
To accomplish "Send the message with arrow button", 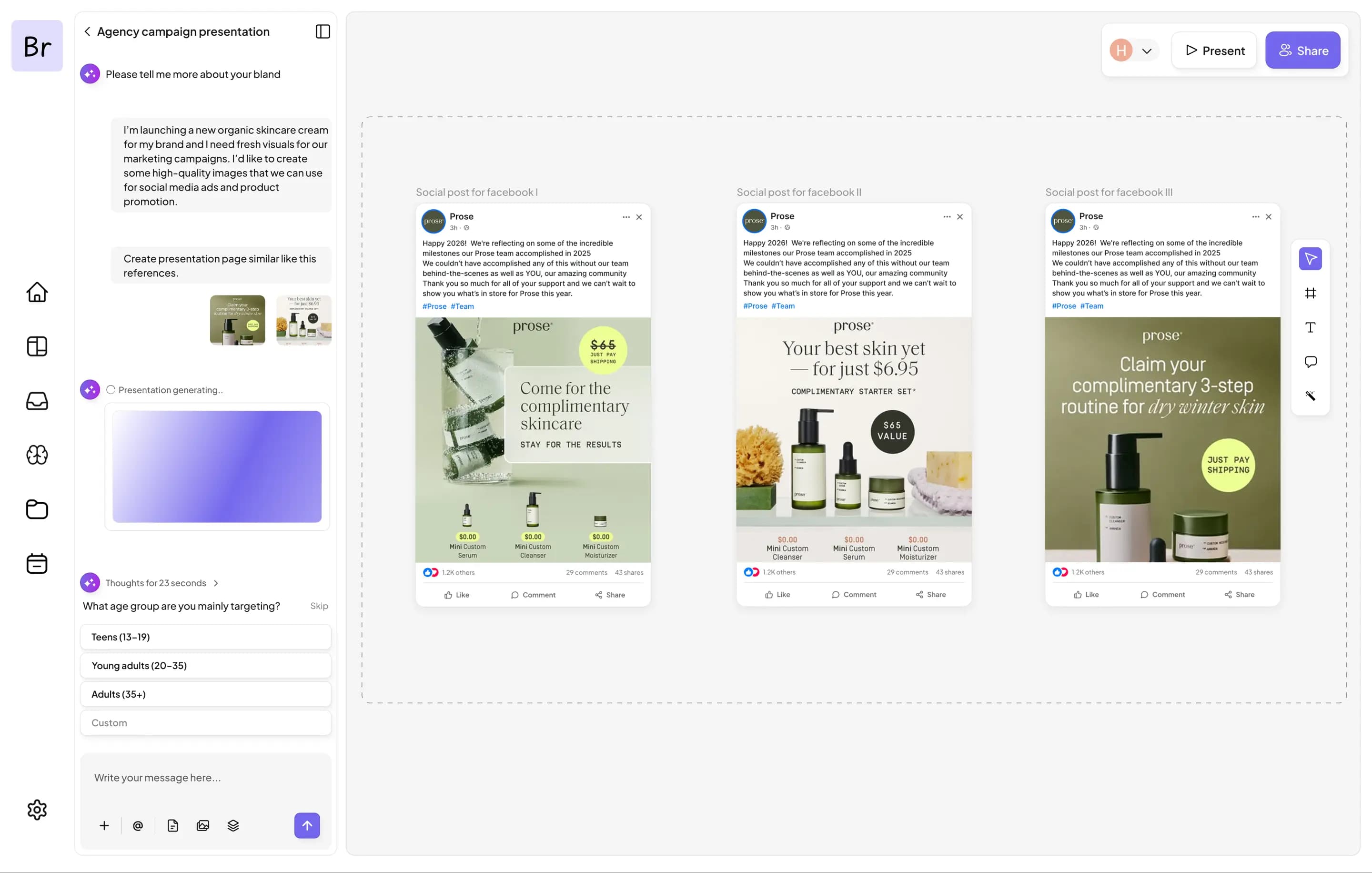I will pos(307,825).
